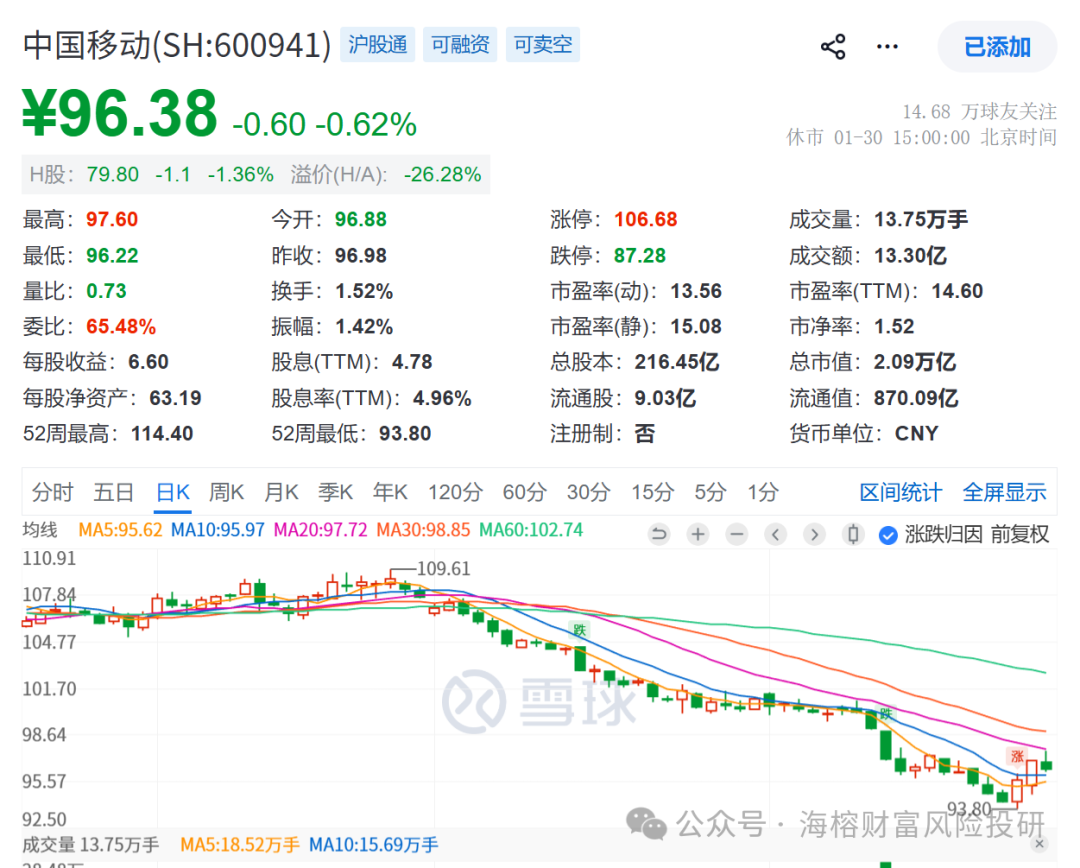Toggle the 涨跌归因 checkbox
Viewport: 1080px width, 868px height.
pos(889,535)
